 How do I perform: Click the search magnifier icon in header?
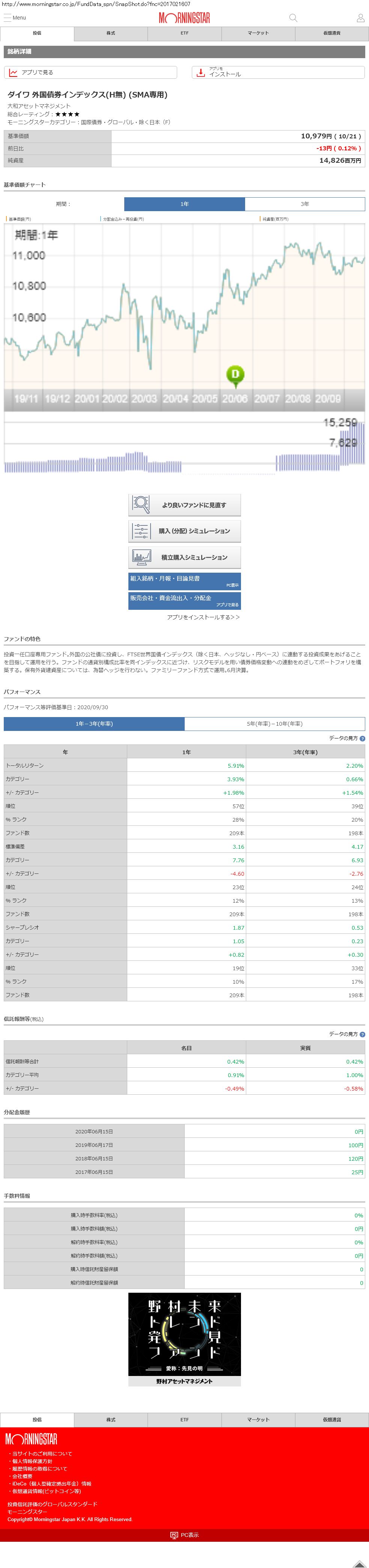pyautogui.click(x=293, y=18)
